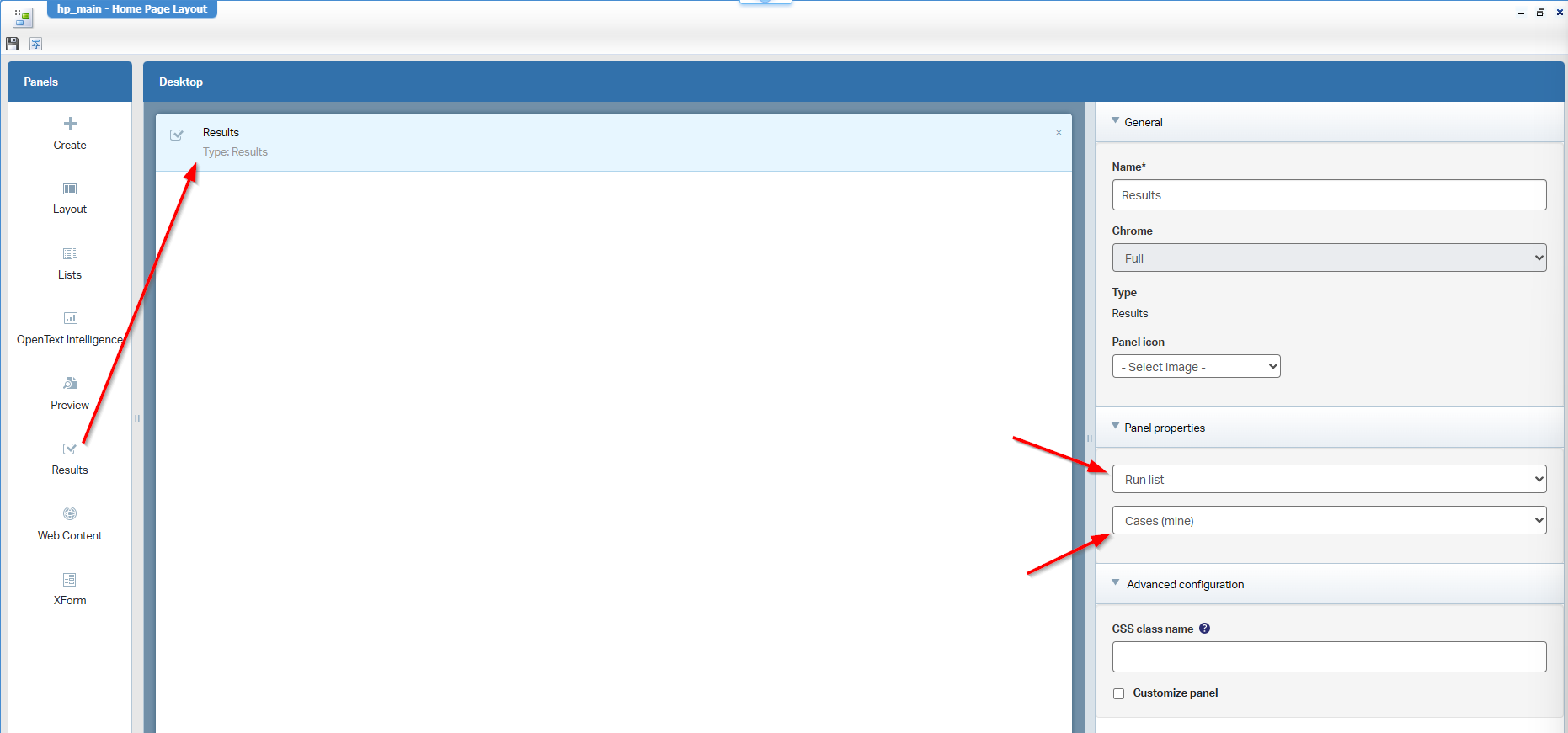
Task: Collapse the Advanced configuration section
Action: pyautogui.click(x=1116, y=583)
